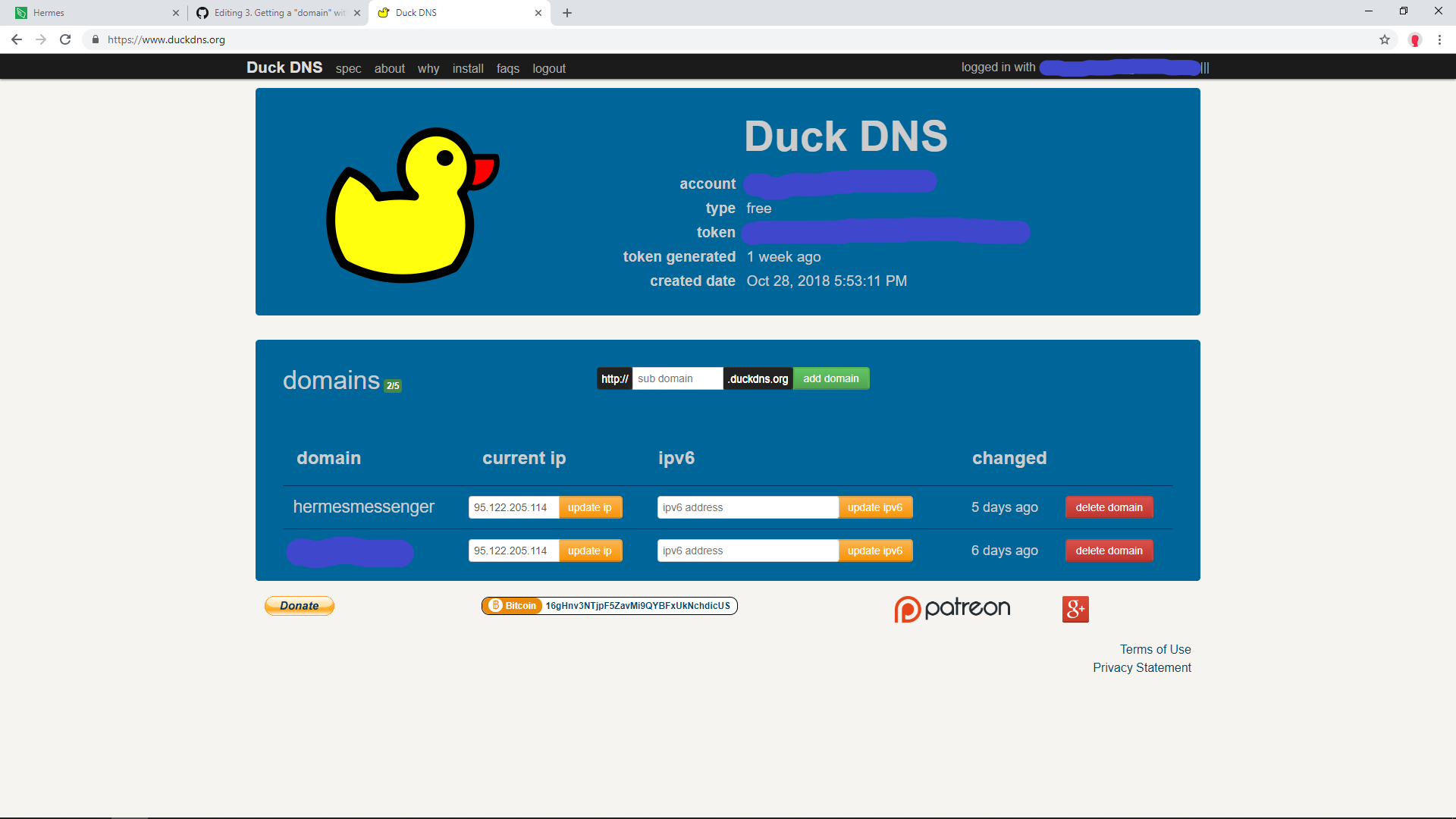Click the account type value "free"
The width and height of the screenshot is (1456, 819).
coord(758,208)
